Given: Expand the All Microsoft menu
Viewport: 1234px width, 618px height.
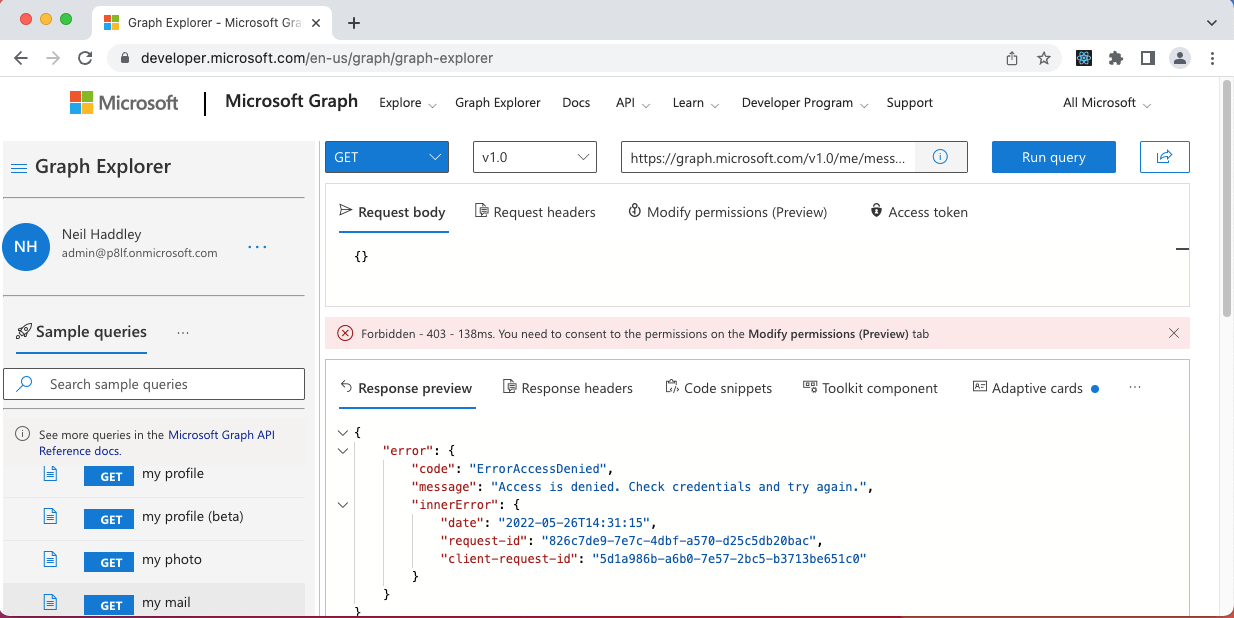Looking at the screenshot, I should tap(1106, 103).
